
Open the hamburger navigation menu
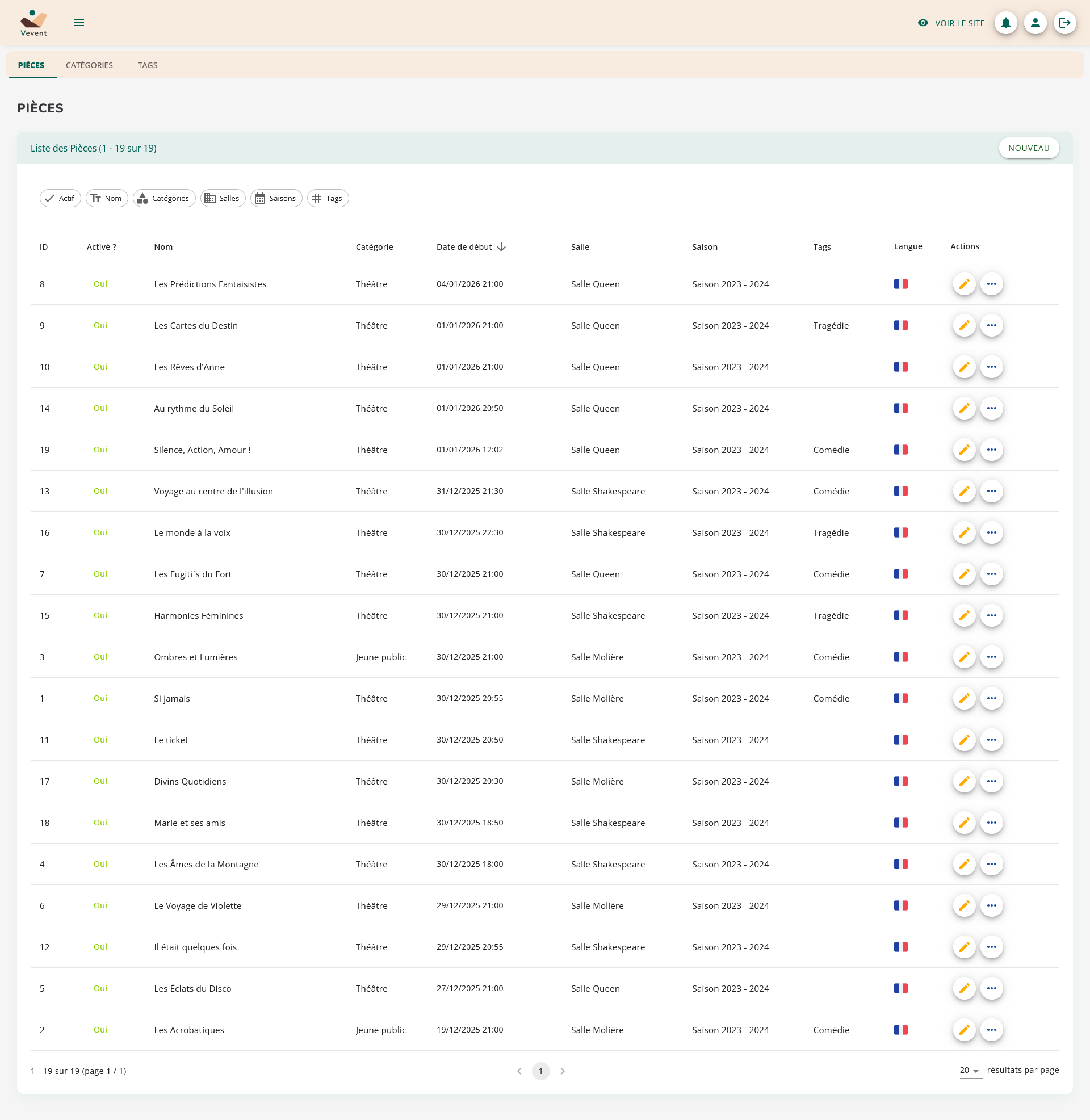tap(79, 23)
